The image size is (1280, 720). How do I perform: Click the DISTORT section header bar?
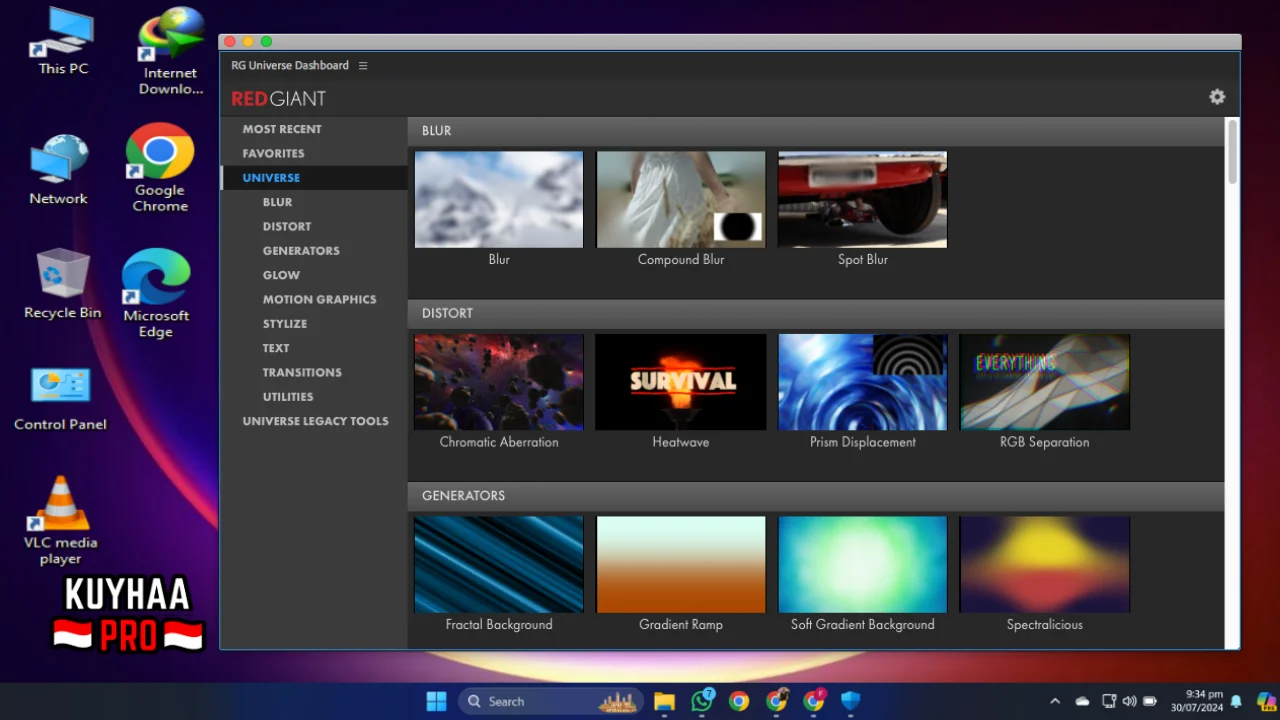click(x=816, y=314)
